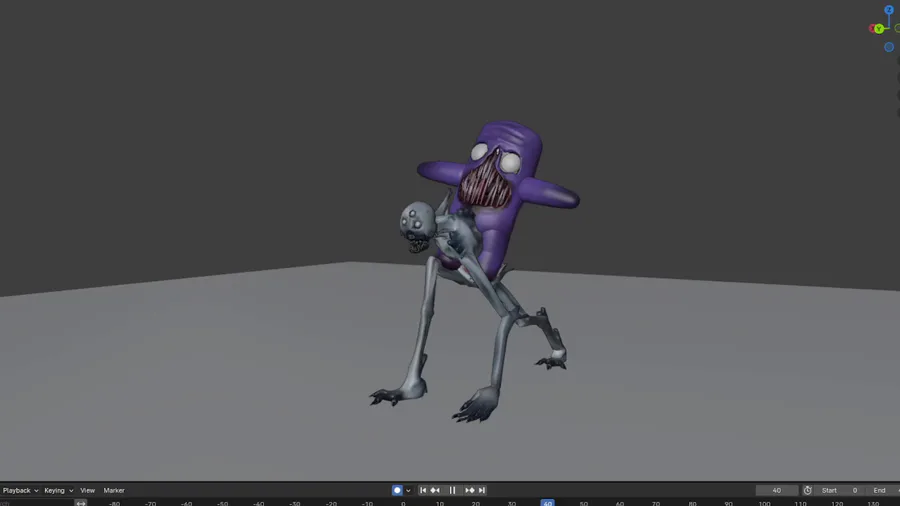Click the negative Z axis circle on gizmo
The height and width of the screenshot is (506, 900).
[889, 47]
